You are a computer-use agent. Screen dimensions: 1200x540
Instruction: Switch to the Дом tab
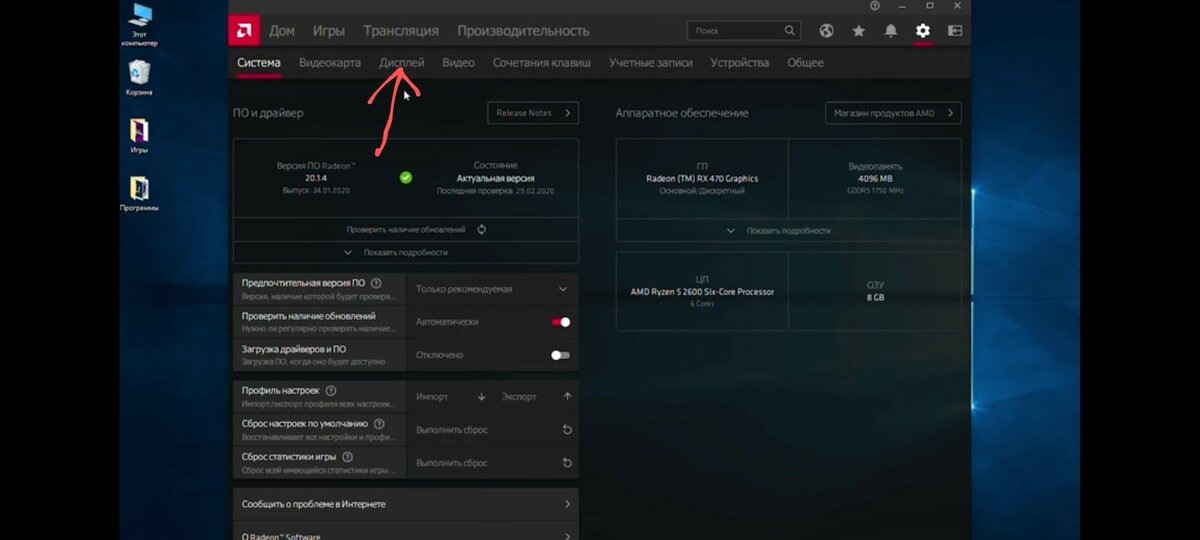282,31
